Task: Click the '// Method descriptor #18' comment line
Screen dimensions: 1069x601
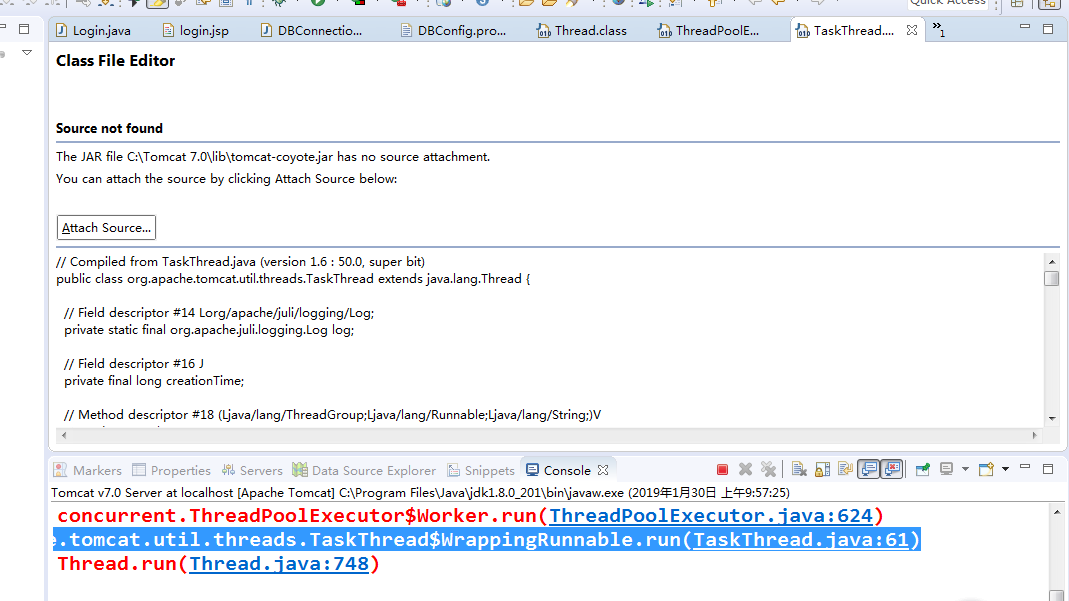Action: 333,414
